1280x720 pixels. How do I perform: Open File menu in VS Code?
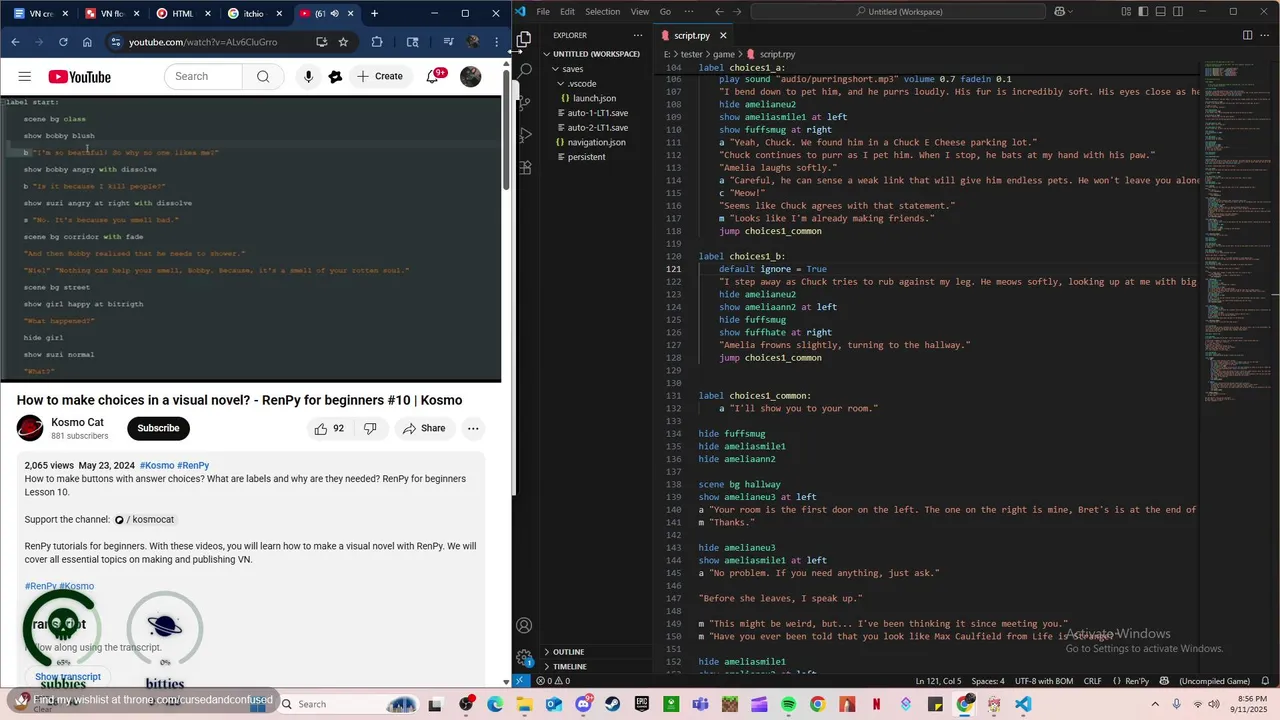coord(543,12)
